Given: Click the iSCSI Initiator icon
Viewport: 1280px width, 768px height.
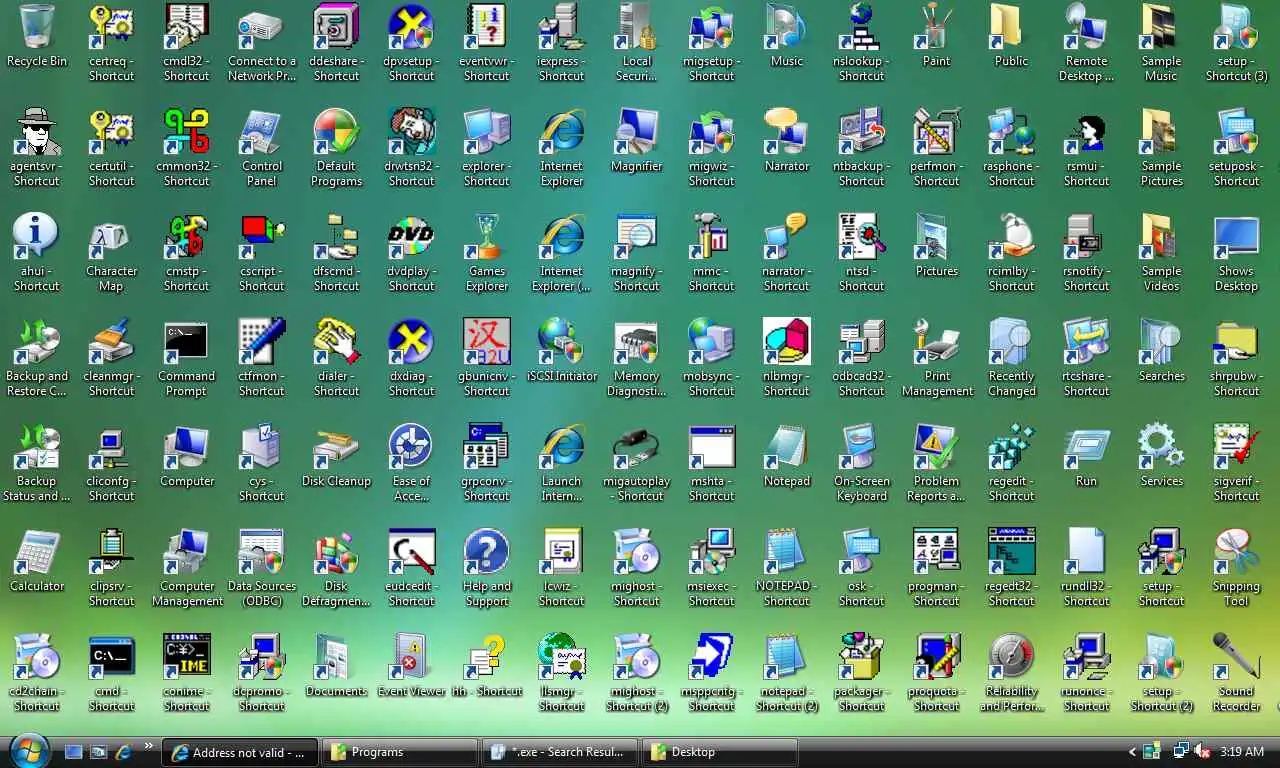Looking at the screenshot, I should (562, 342).
